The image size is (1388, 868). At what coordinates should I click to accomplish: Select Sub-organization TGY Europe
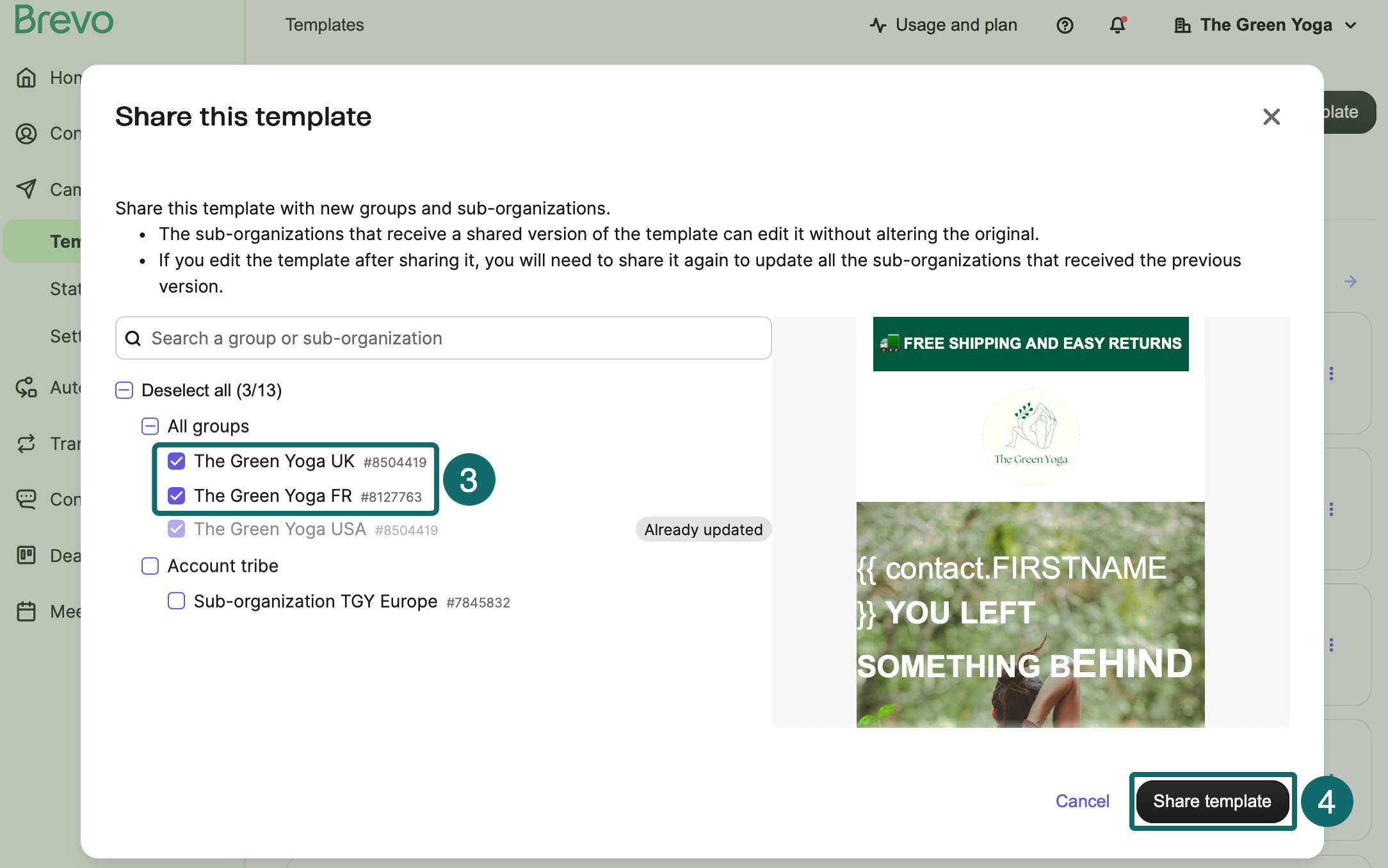(x=176, y=601)
